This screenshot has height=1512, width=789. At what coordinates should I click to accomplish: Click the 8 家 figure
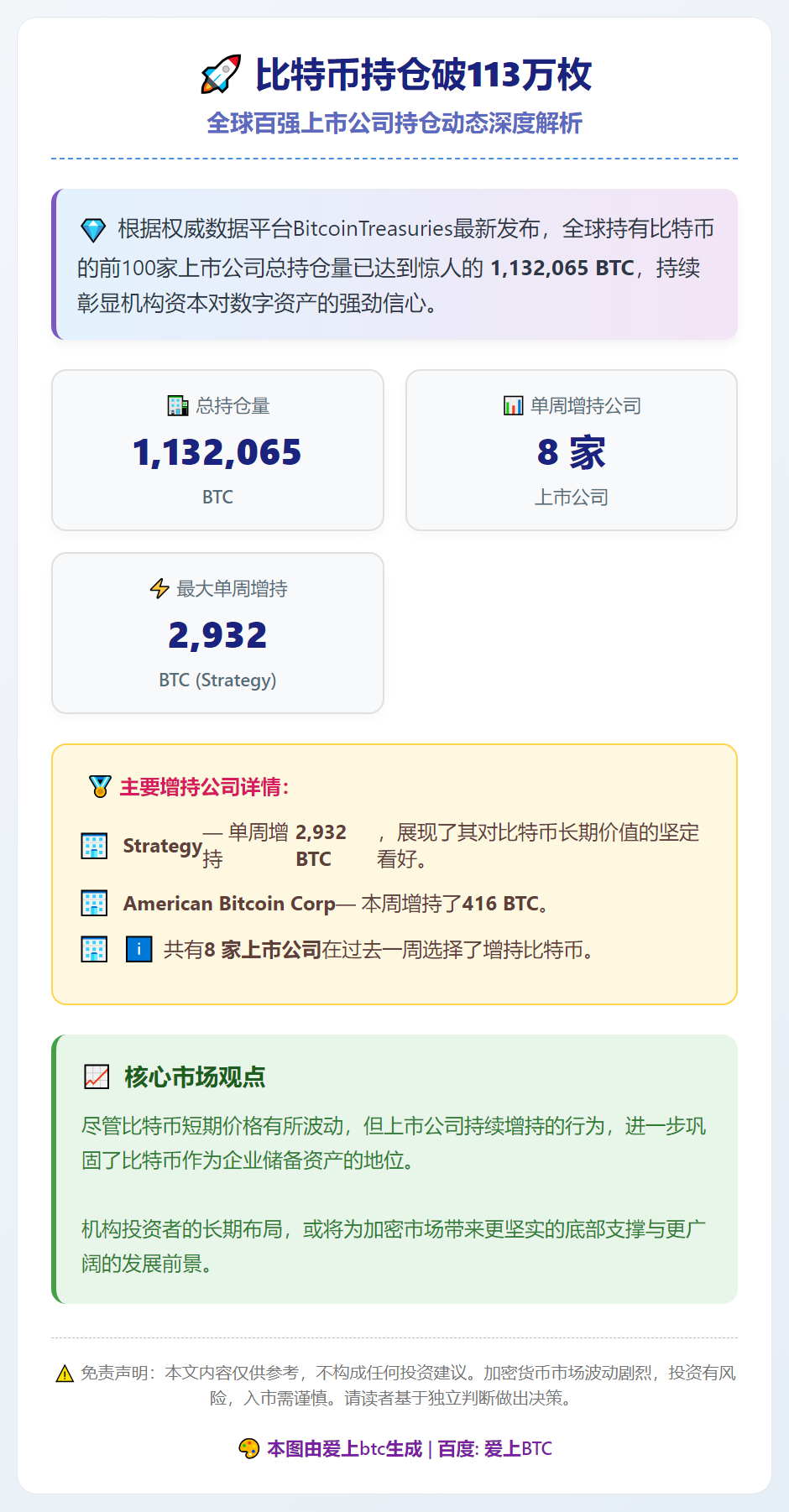[x=572, y=452]
